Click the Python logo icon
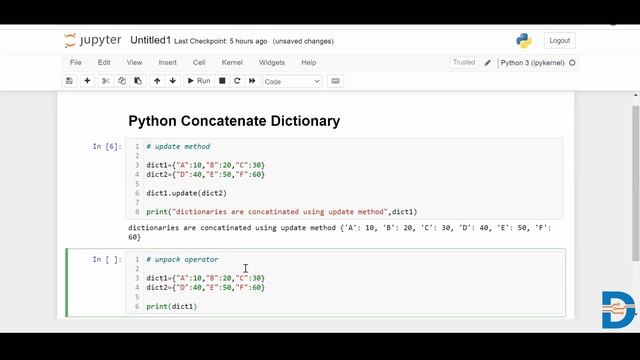The width and height of the screenshot is (640, 360). [x=524, y=40]
